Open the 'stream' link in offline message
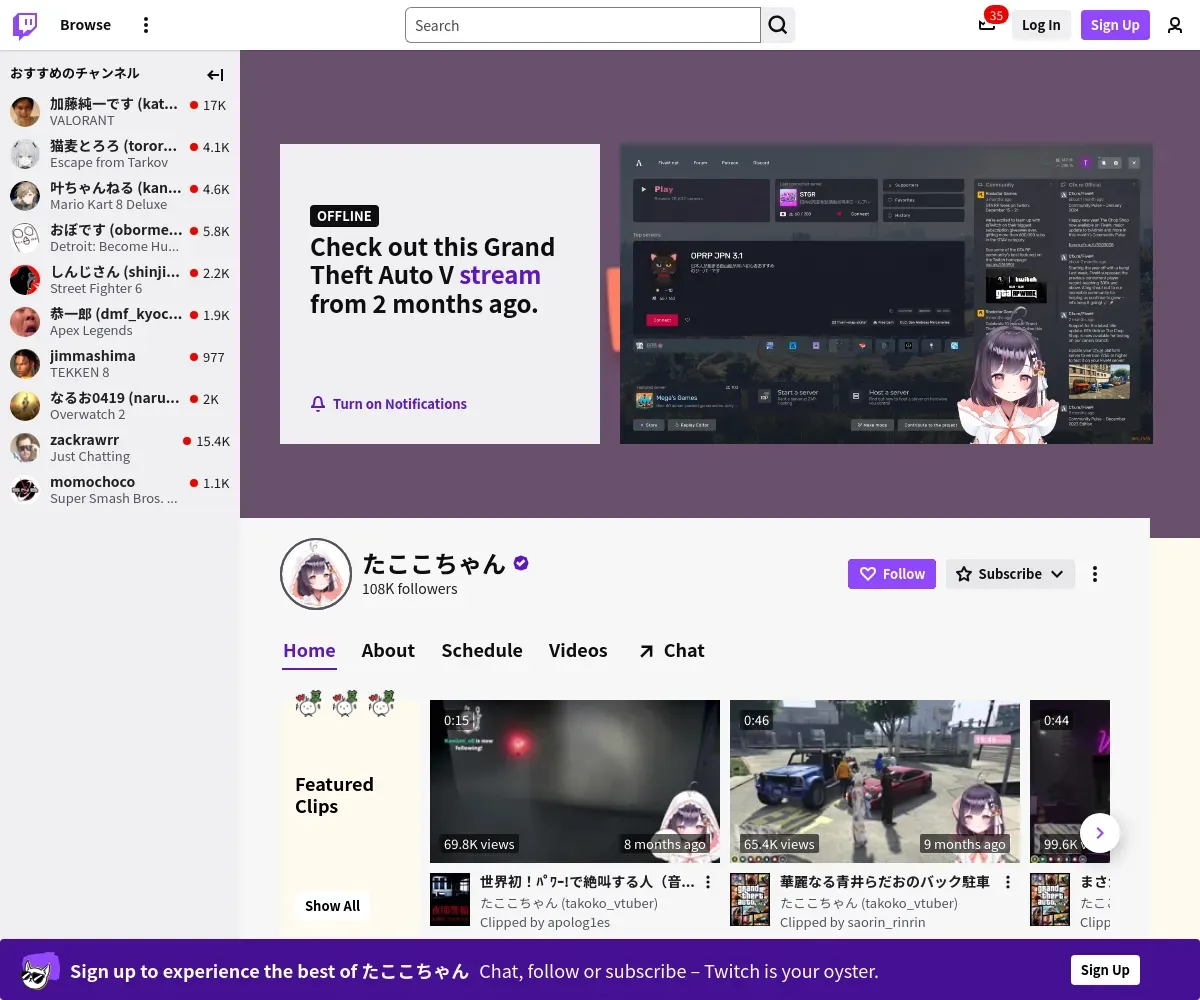 pyautogui.click(x=500, y=275)
